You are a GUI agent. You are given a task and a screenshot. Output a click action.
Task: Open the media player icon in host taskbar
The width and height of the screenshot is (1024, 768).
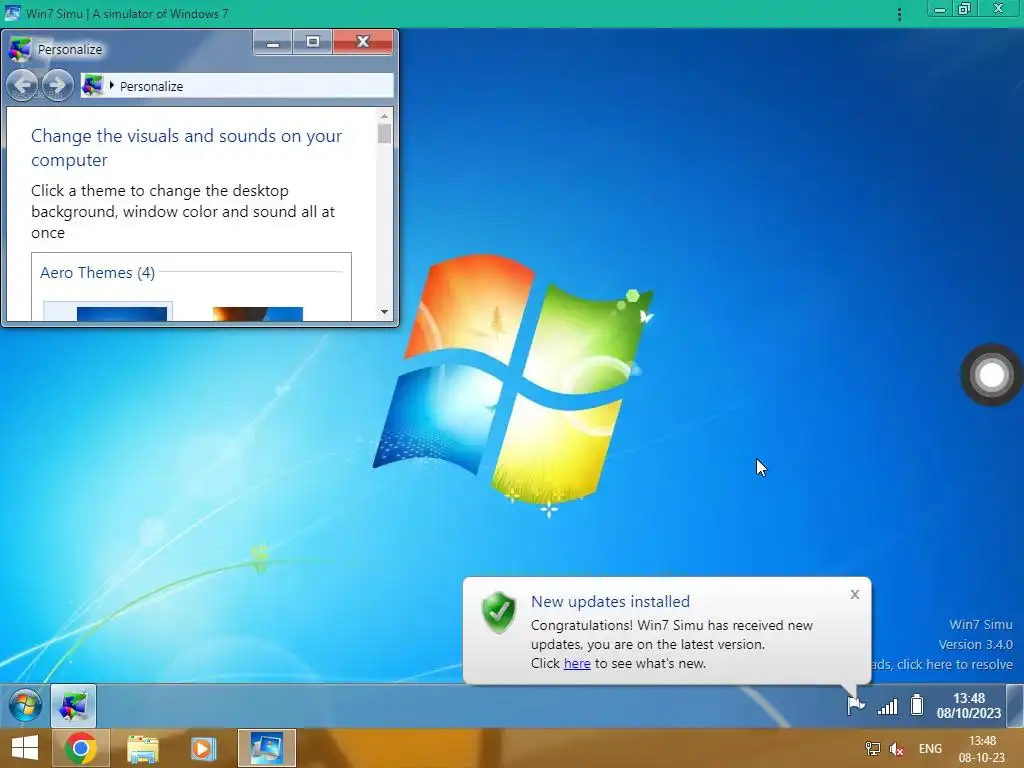[x=202, y=748]
